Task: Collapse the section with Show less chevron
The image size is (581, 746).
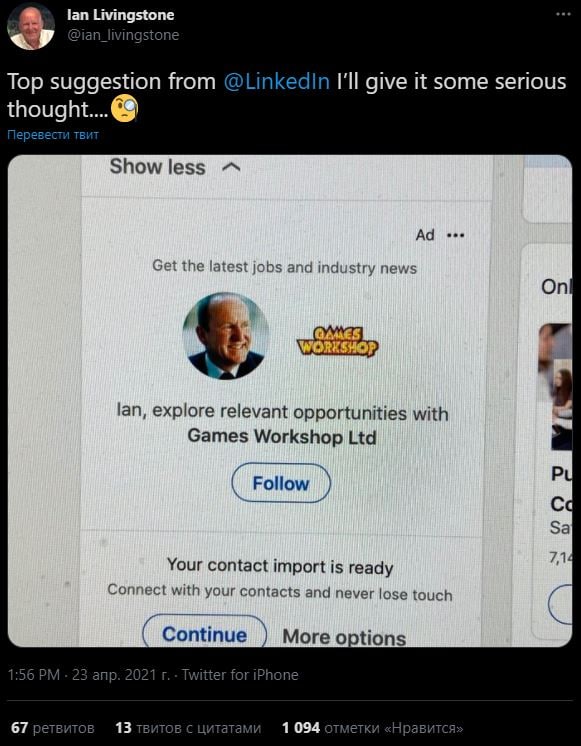Action: click(231, 167)
